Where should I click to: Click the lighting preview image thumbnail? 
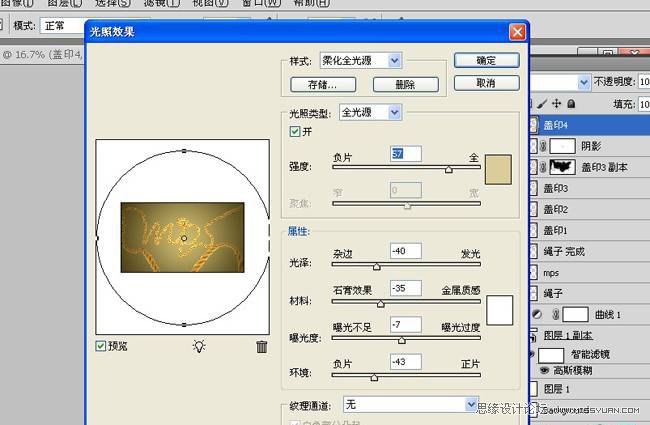[x=182, y=237]
